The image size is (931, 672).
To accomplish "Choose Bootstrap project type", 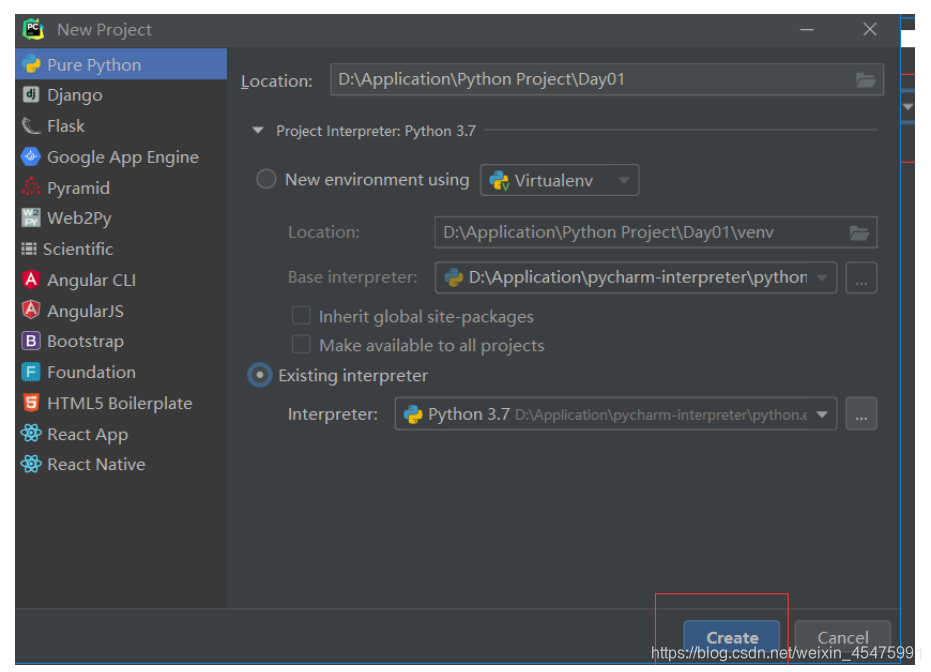I will point(121,341).
